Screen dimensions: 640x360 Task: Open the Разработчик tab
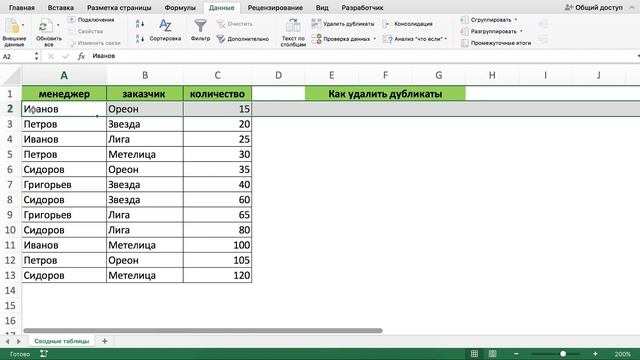coord(362,7)
